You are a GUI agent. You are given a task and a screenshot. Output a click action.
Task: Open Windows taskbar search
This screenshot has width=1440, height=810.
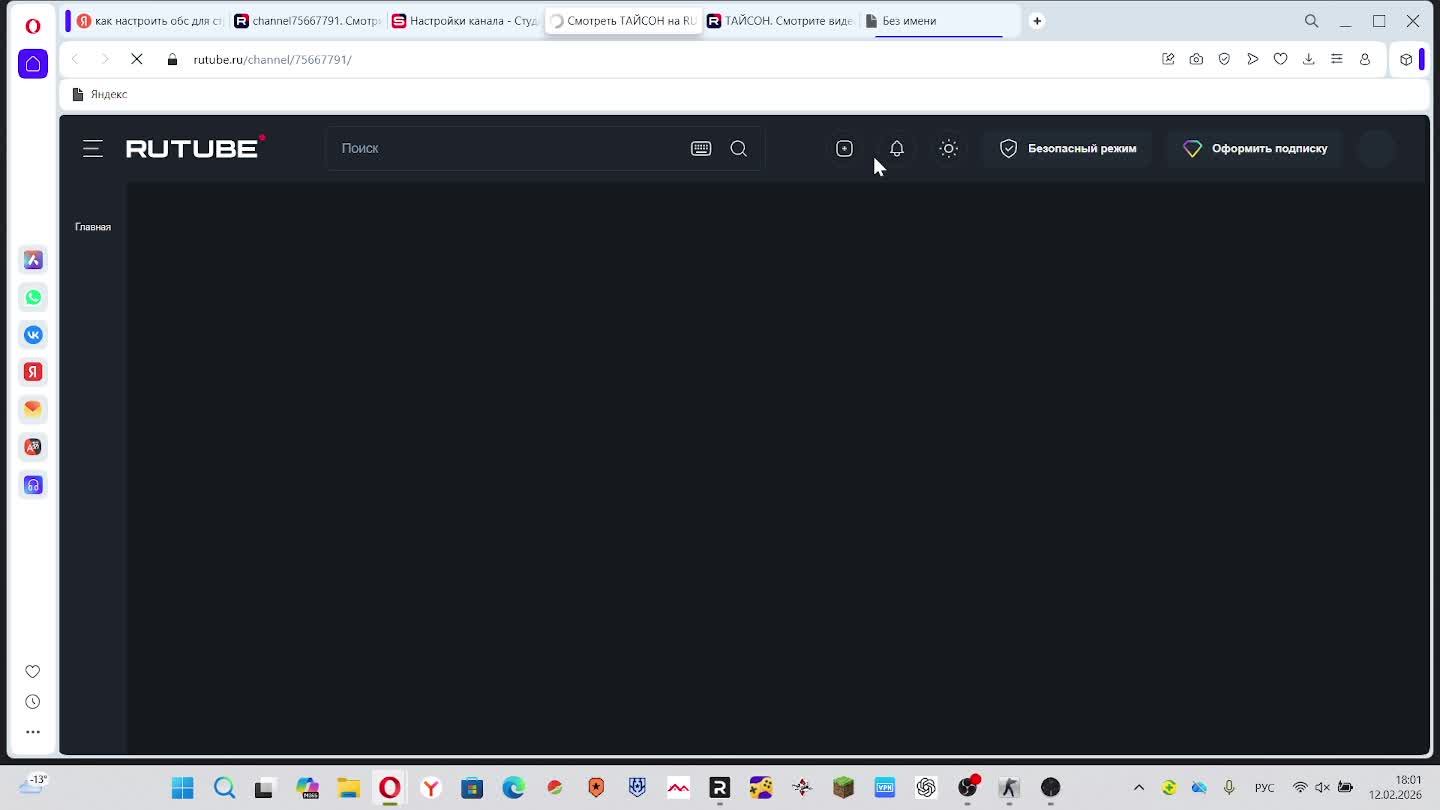pyautogui.click(x=224, y=788)
